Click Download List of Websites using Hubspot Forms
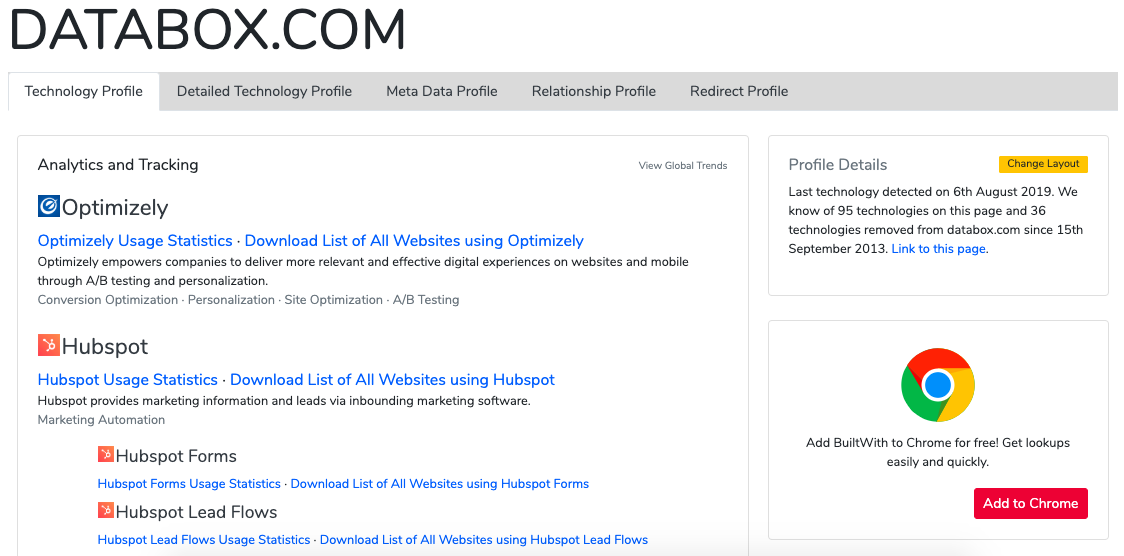1124x556 pixels. click(439, 484)
